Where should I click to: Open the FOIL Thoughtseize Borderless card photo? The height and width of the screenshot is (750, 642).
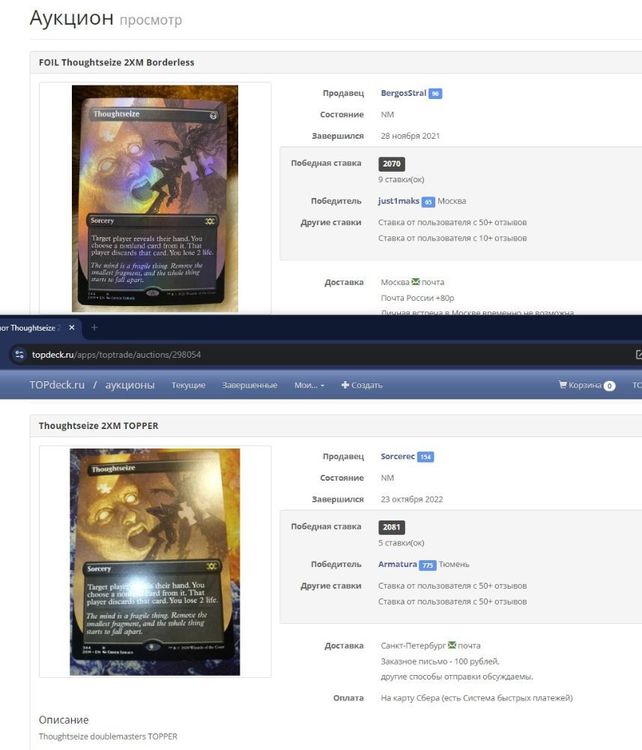click(155, 197)
